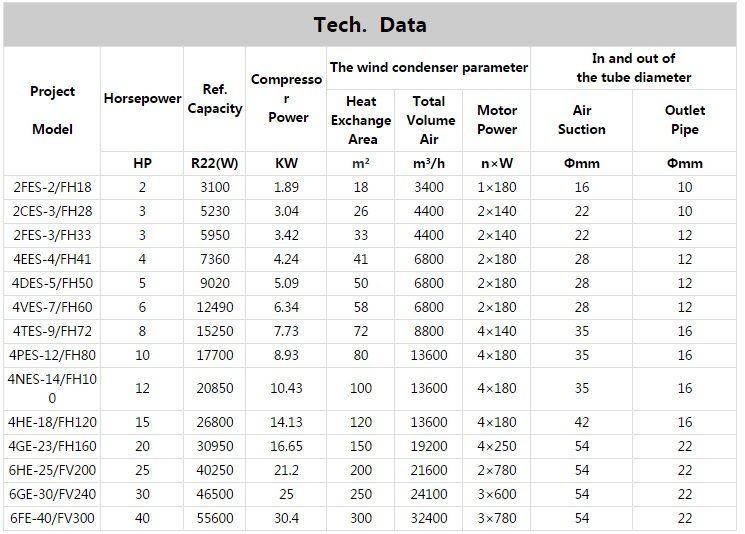The height and width of the screenshot is (534, 745).
Task: Select the 32400 air volume value
Action: click(x=428, y=518)
